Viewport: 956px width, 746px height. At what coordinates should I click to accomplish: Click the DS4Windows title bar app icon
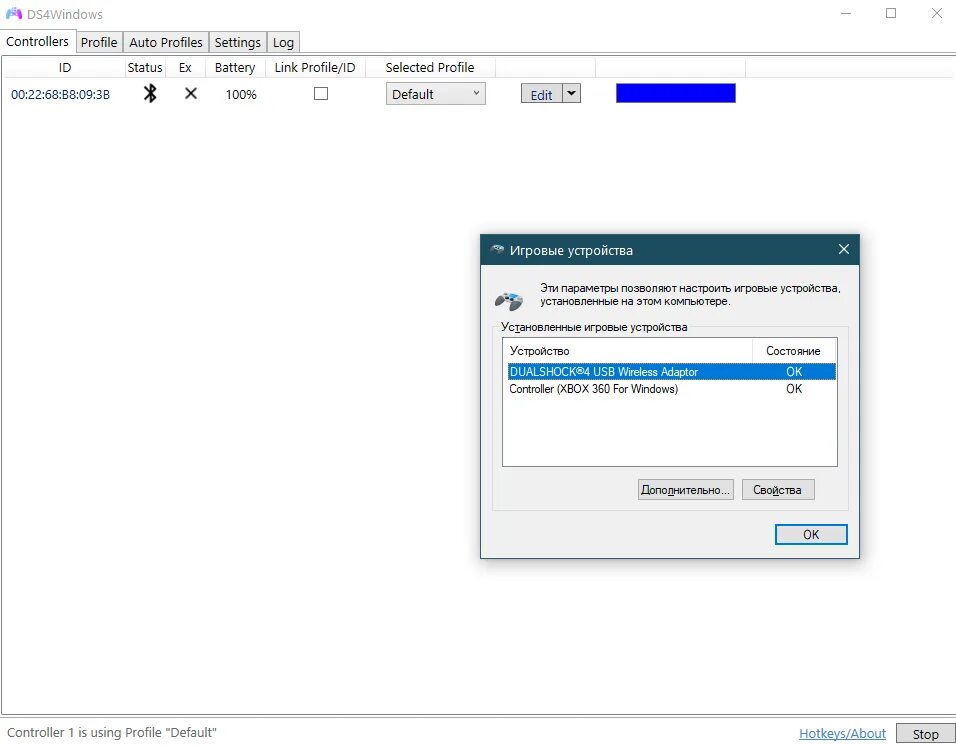14,13
